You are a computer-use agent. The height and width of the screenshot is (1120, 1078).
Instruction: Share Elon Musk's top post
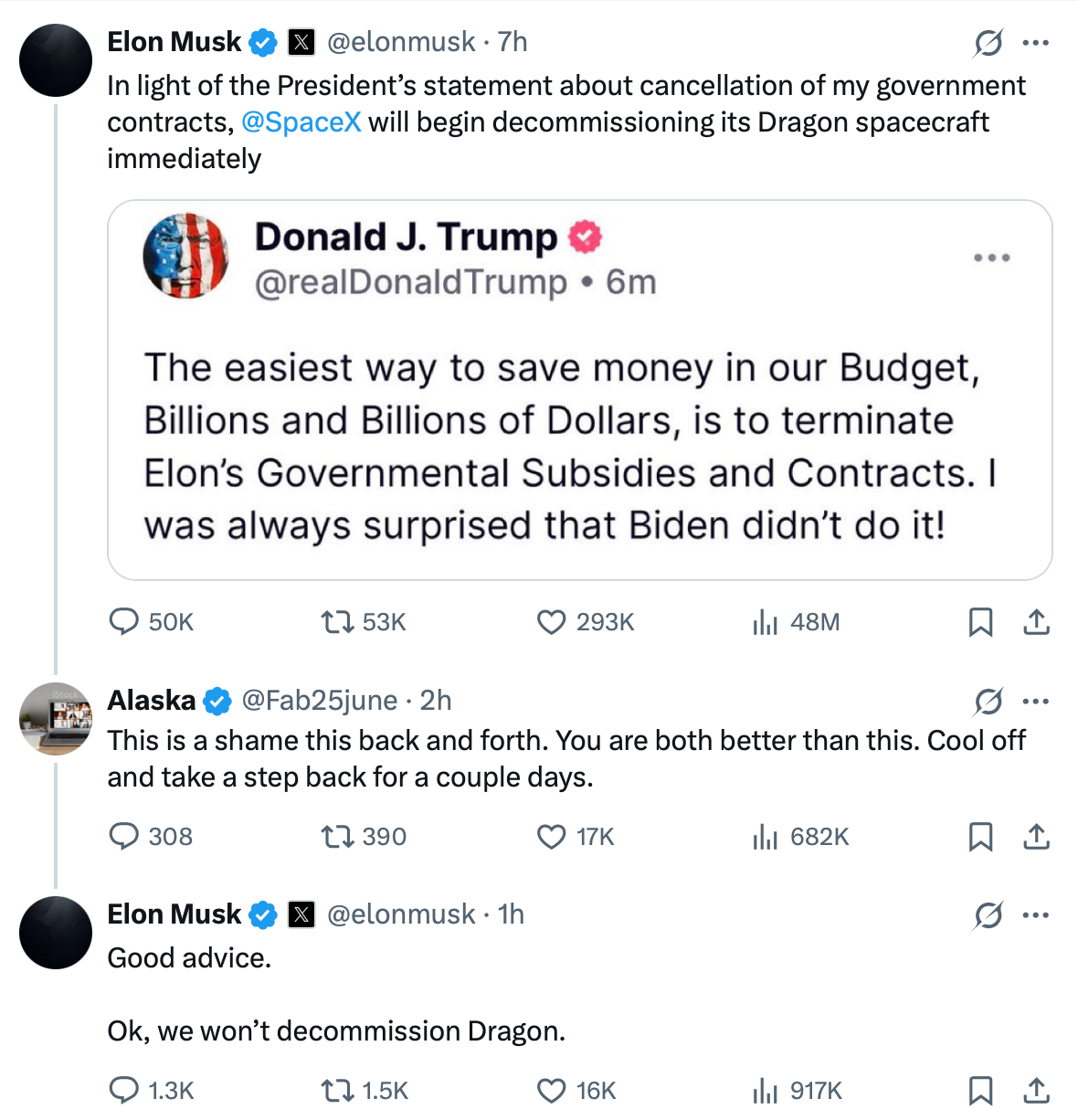[x=1036, y=622]
